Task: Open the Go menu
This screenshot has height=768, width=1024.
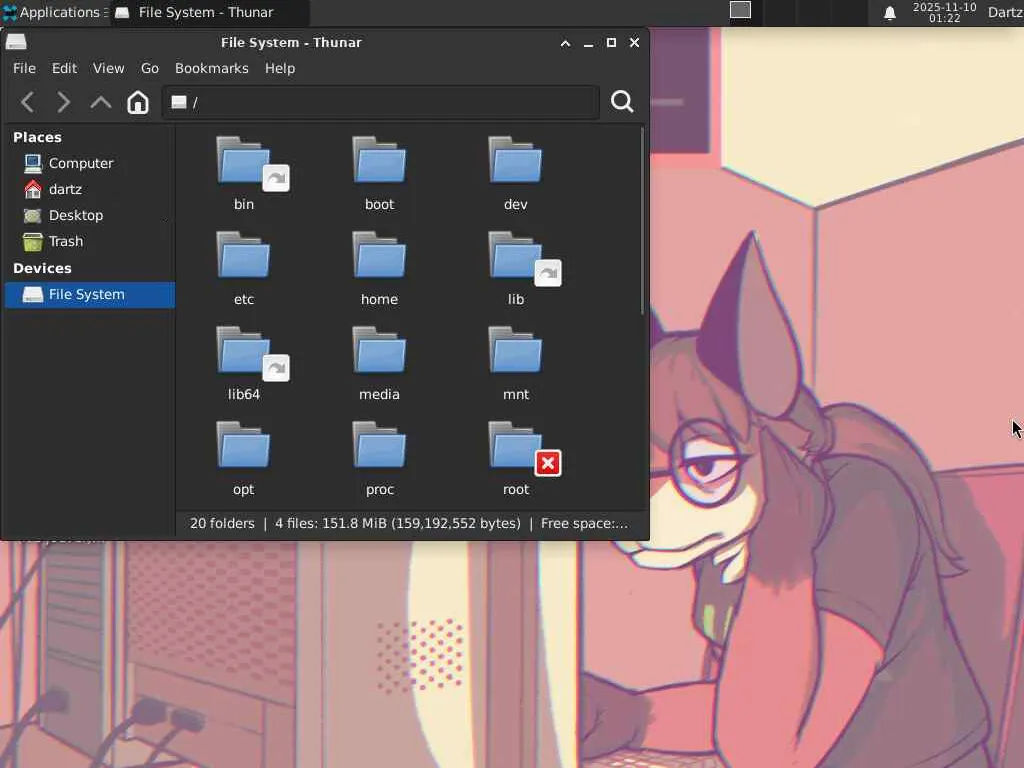Action: [x=150, y=69]
